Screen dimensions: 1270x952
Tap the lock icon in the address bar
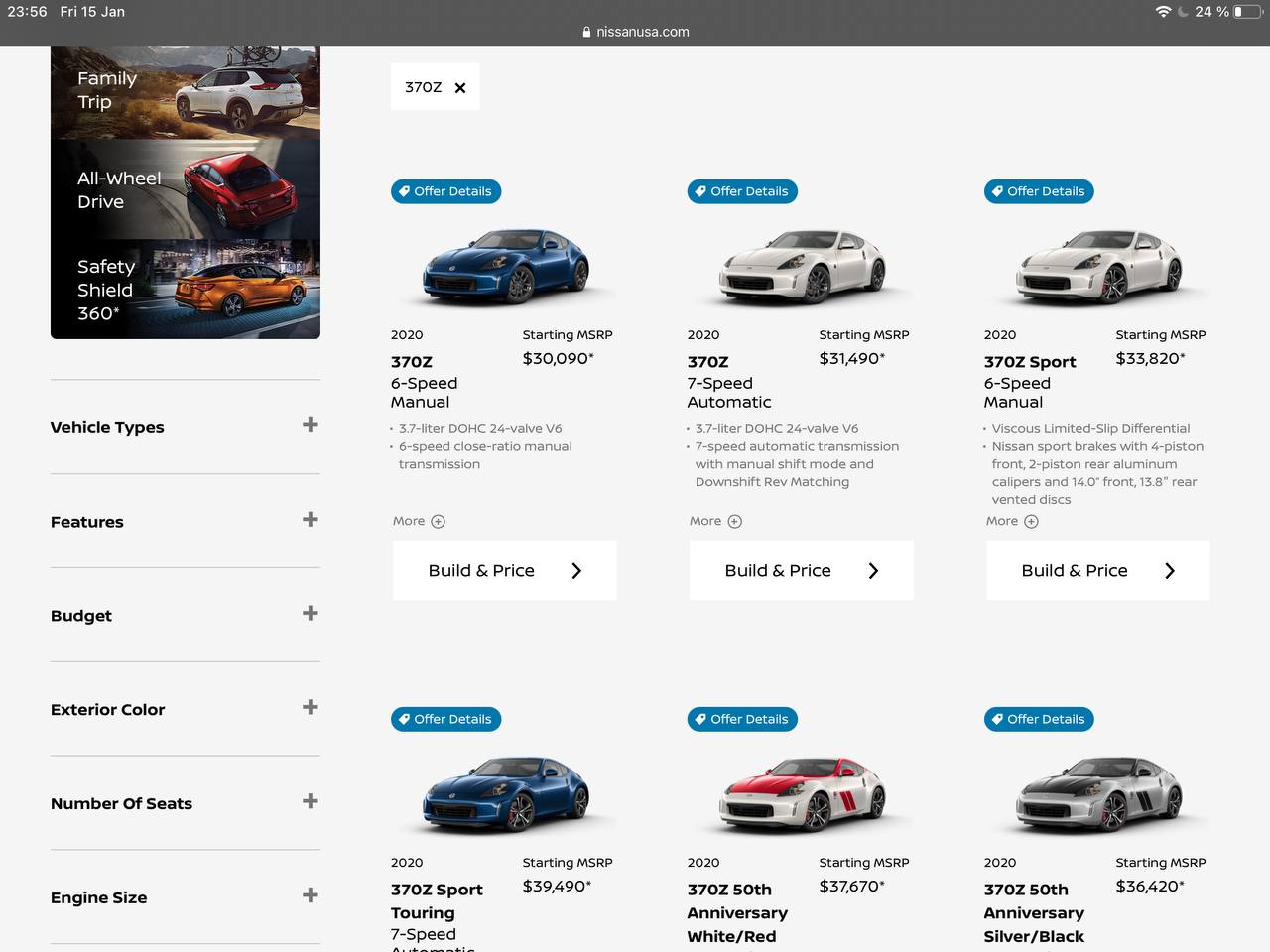tap(587, 32)
